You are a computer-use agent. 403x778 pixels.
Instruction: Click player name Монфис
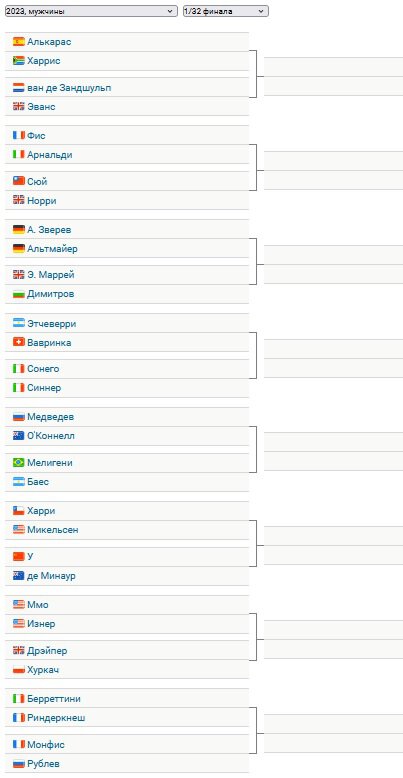tap(46, 745)
